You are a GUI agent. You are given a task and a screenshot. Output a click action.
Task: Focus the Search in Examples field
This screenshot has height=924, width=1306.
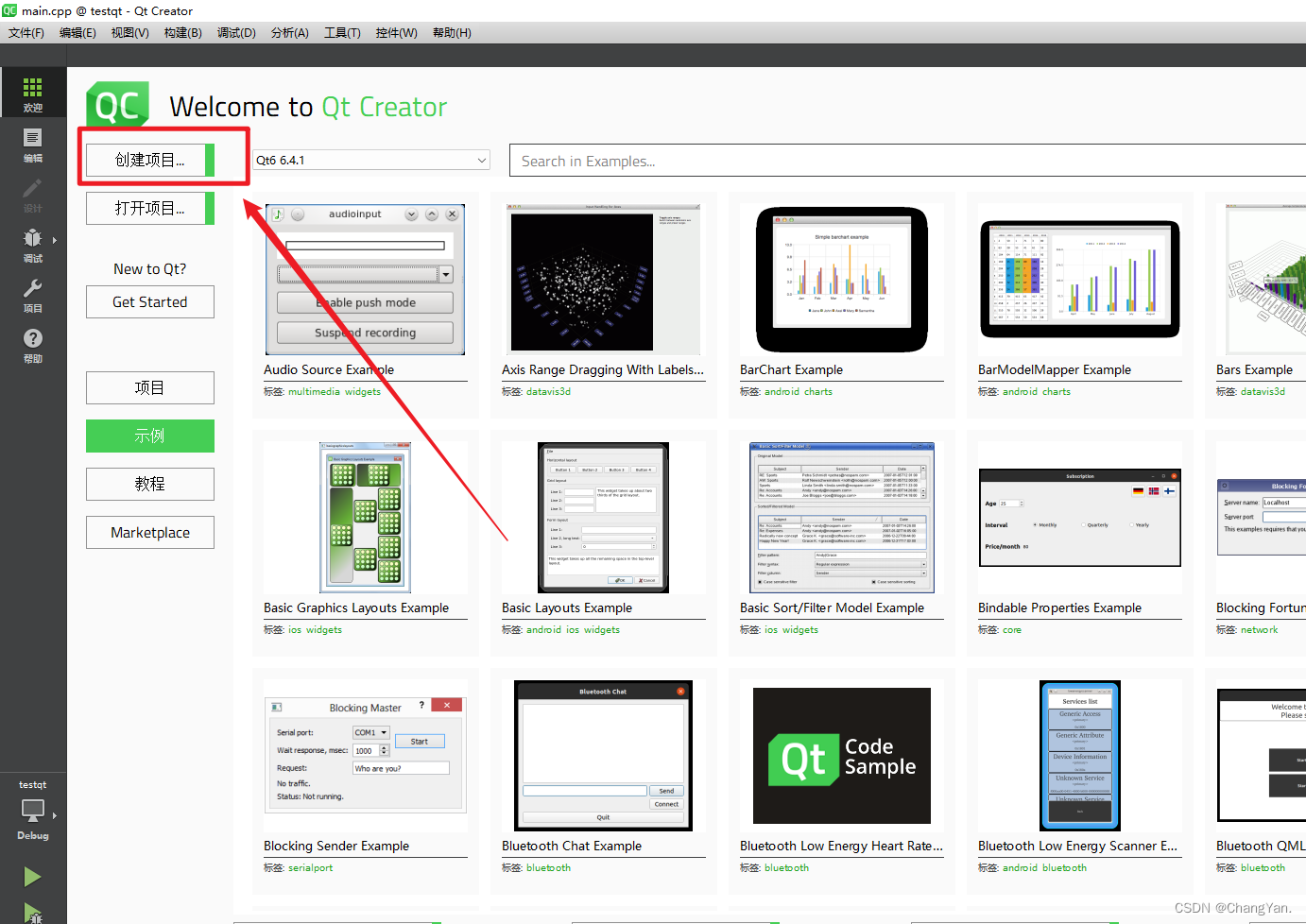pyautogui.click(x=907, y=161)
